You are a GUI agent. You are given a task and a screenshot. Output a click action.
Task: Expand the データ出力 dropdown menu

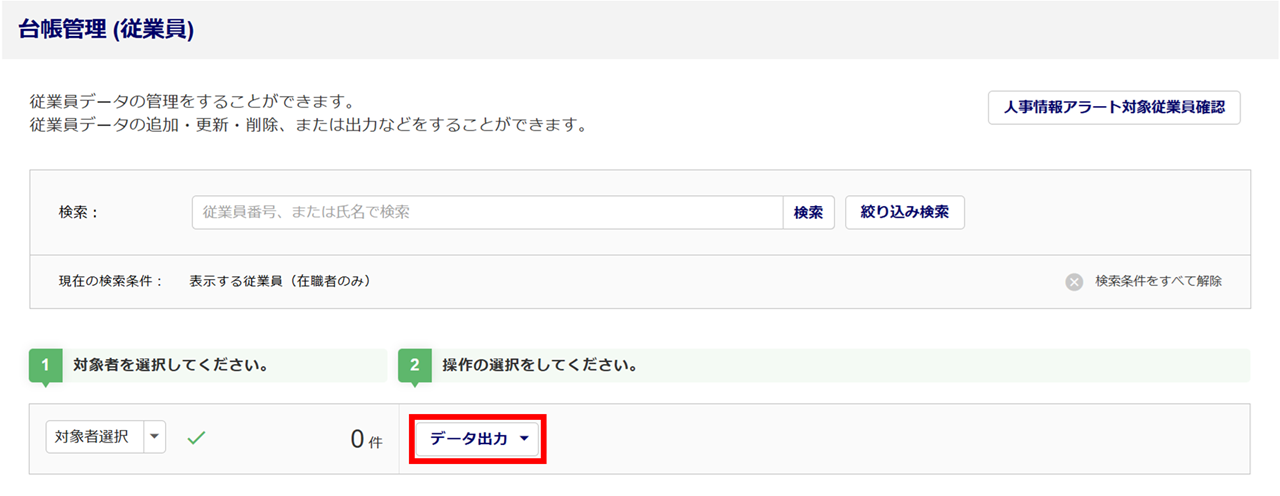[x=478, y=438]
